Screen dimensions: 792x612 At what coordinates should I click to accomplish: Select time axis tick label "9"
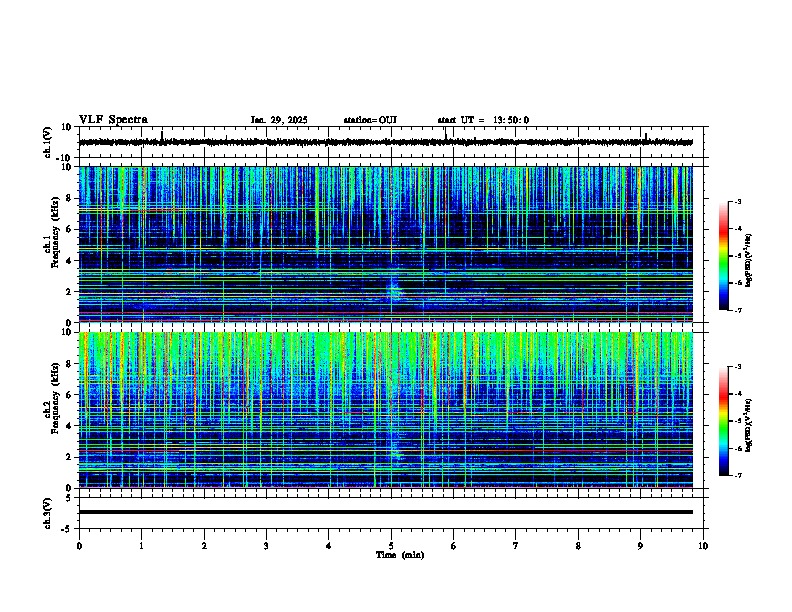(x=640, y=546)
